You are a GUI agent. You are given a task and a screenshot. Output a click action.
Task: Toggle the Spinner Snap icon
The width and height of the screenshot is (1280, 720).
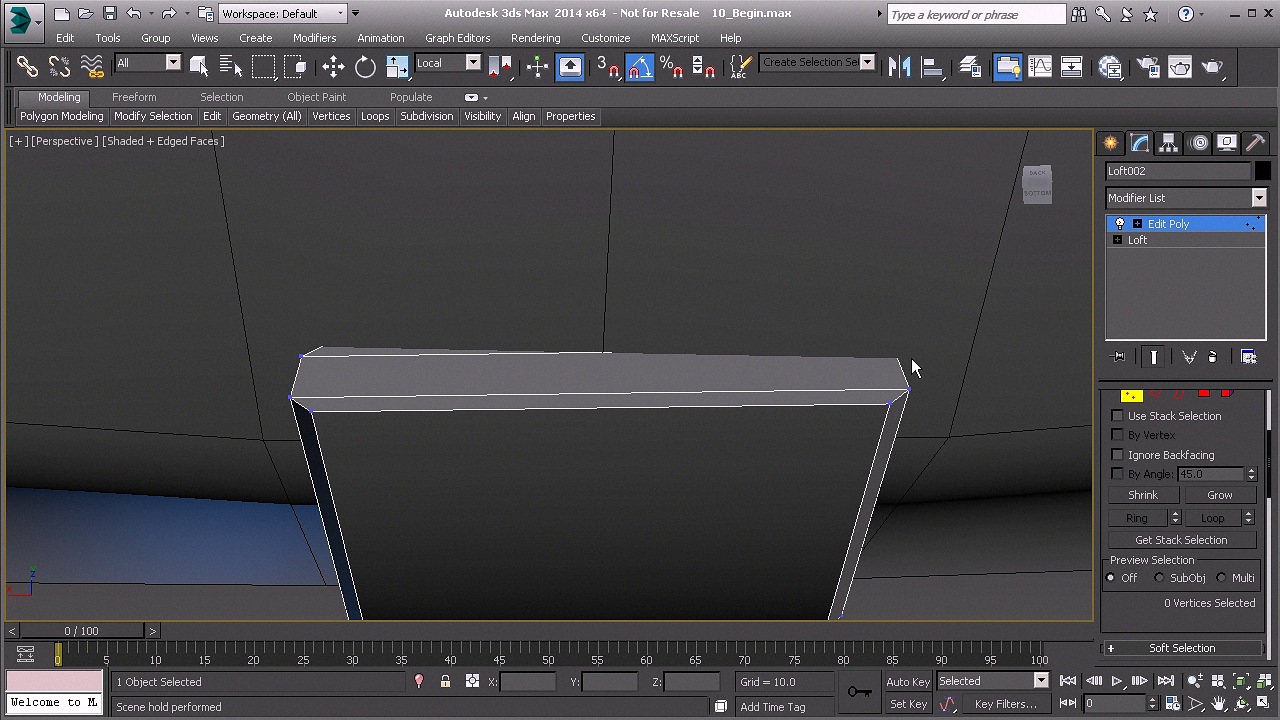pyautogui.click(x=704, y=67)
